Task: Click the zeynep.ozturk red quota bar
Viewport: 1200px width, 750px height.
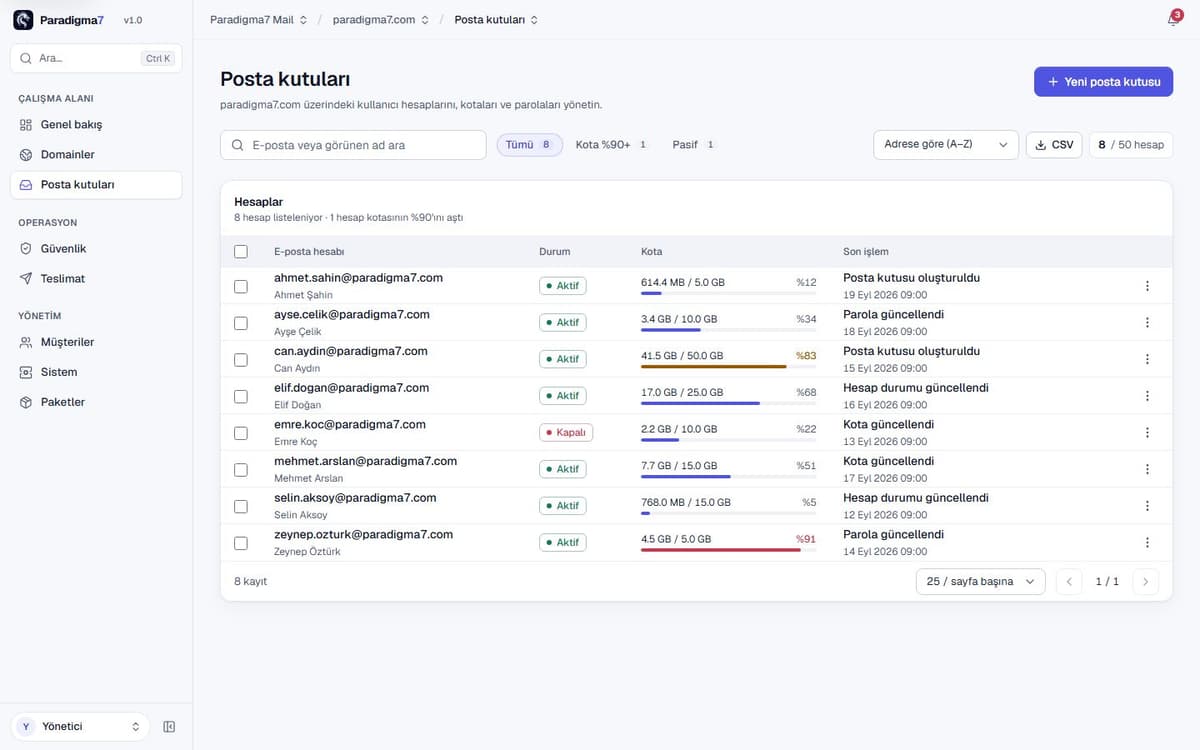Action: tap(728, 550)
